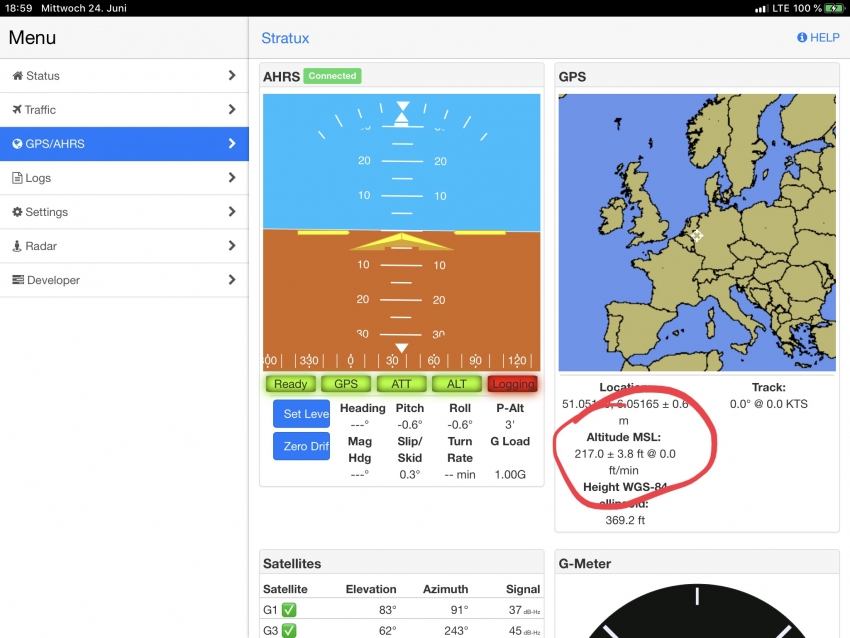Open the Logs menu item
Screen dimensions: 850x638
coord(124,178)
